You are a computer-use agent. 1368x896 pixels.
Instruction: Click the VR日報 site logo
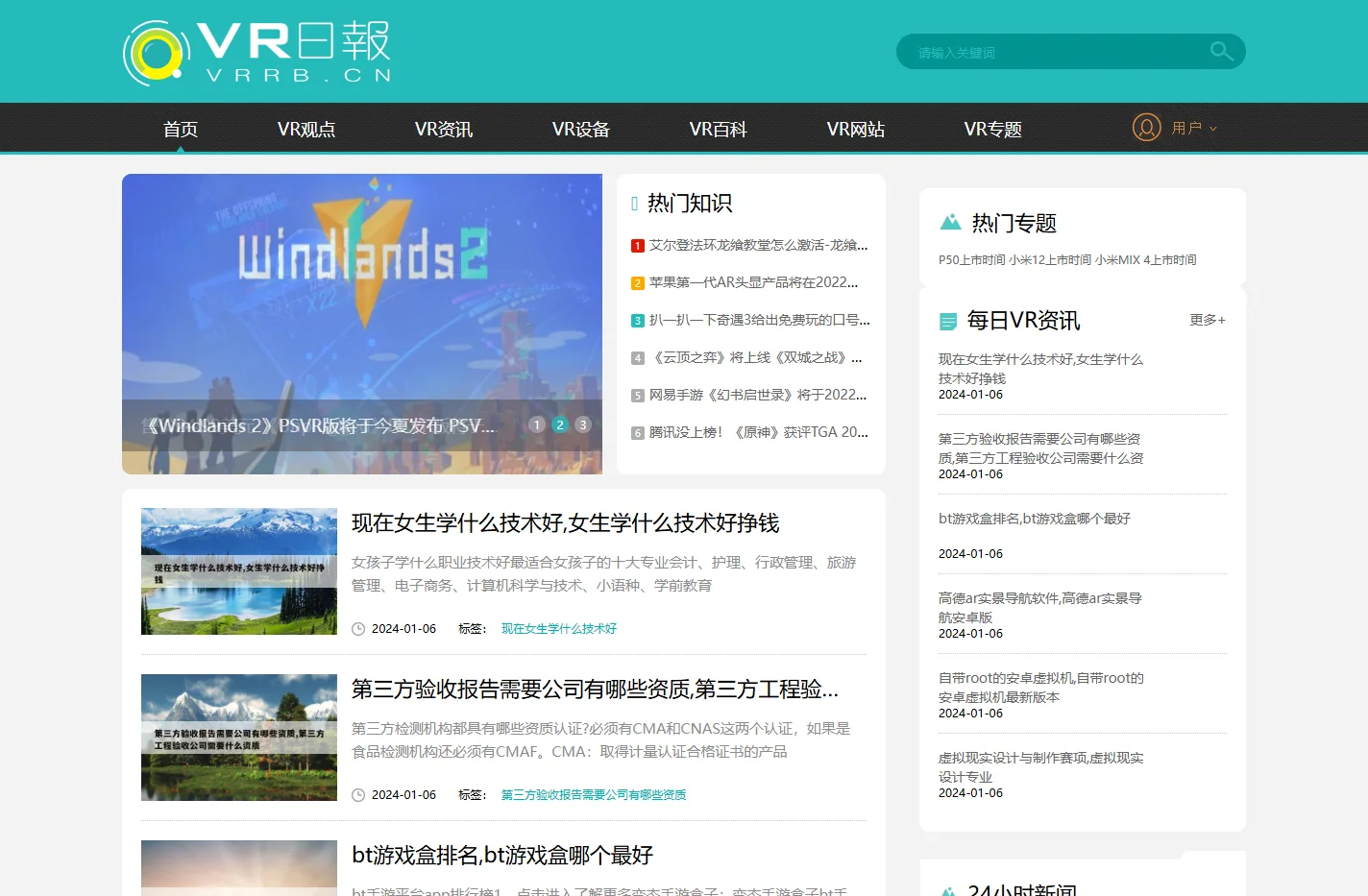256,52
